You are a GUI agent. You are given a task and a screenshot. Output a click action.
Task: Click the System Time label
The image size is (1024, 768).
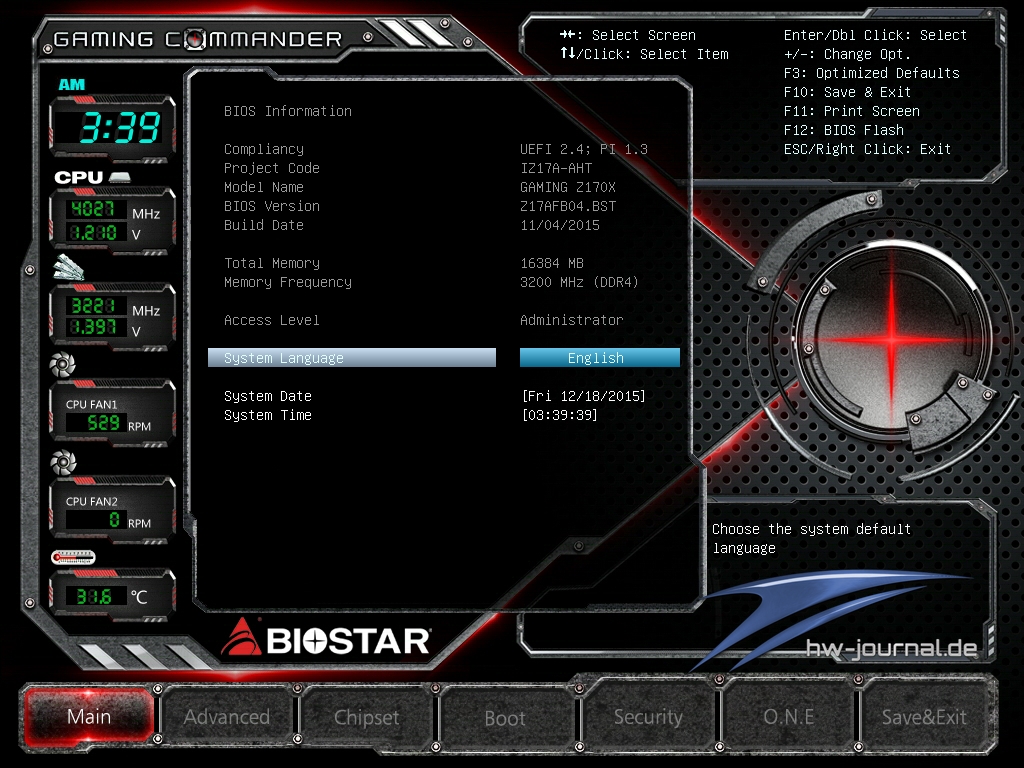268,415
